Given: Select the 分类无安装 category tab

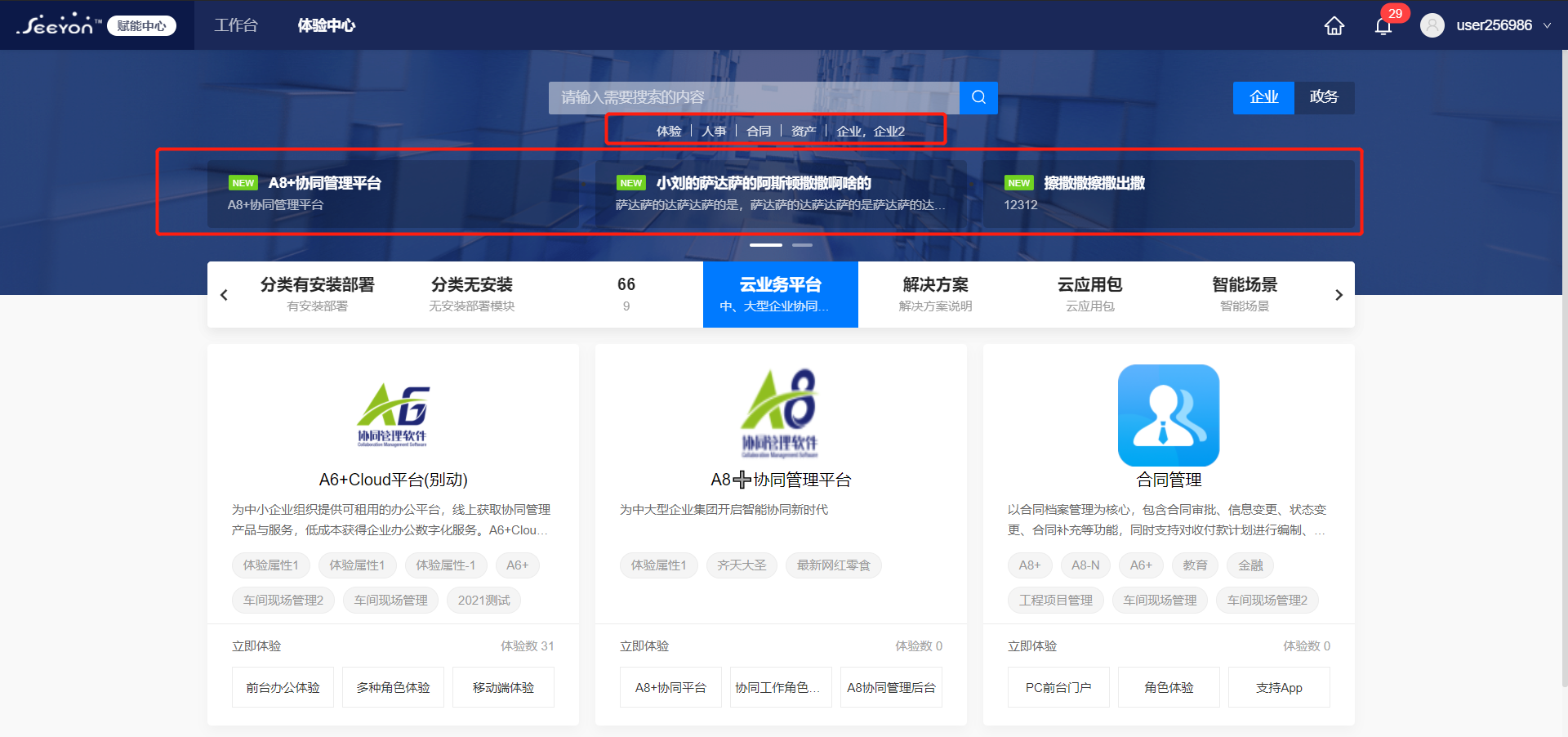Looking at the screenshot, I should pyautogui.click(x=472, y=294).
